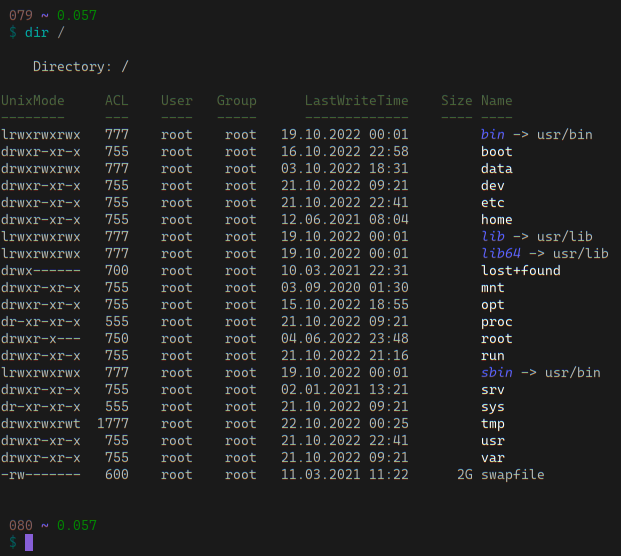Click the 'usr/bin' target of sbin

click(x=573, y=373)
